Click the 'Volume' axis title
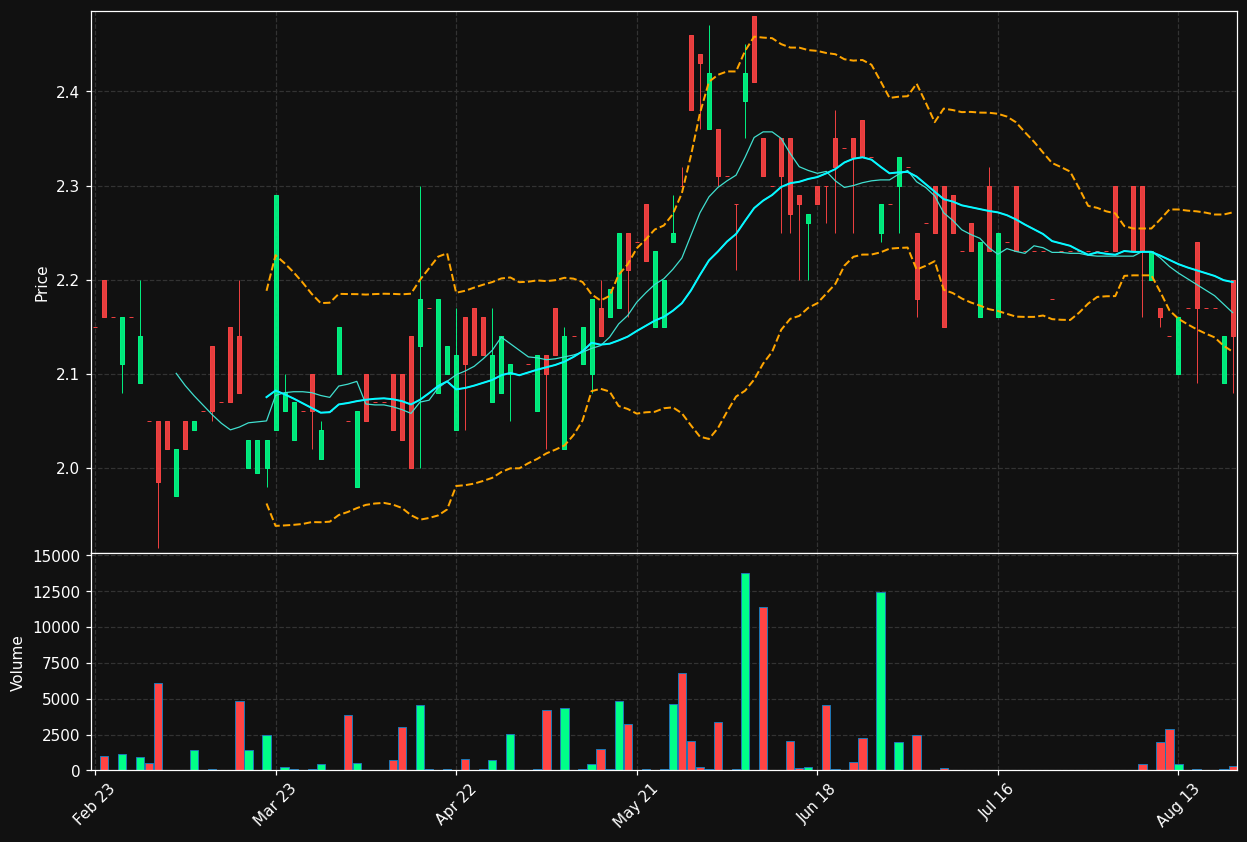1247x842 pixels. click(18, 663)
